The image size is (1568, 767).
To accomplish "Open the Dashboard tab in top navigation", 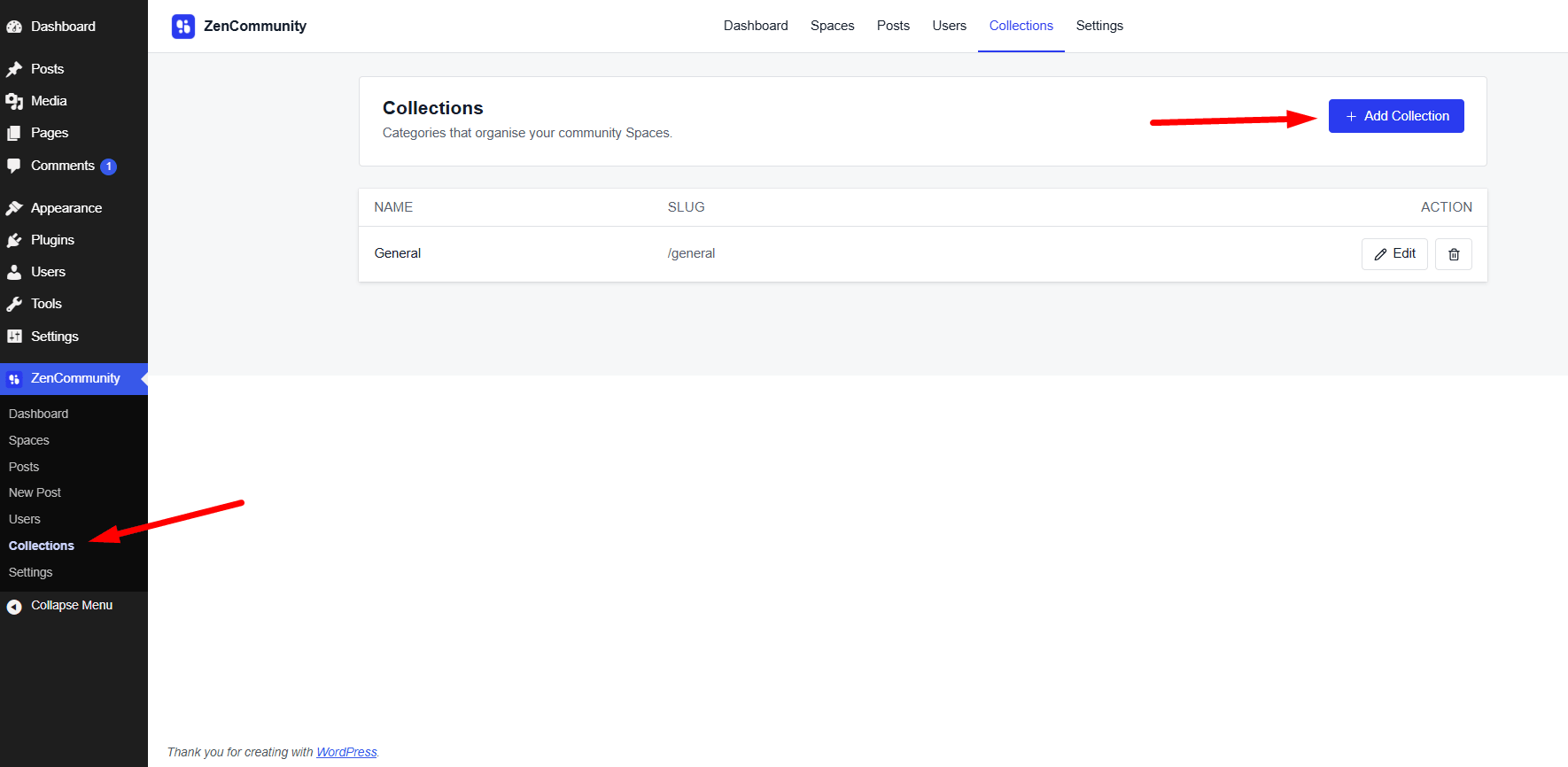I will pos(756,26).
